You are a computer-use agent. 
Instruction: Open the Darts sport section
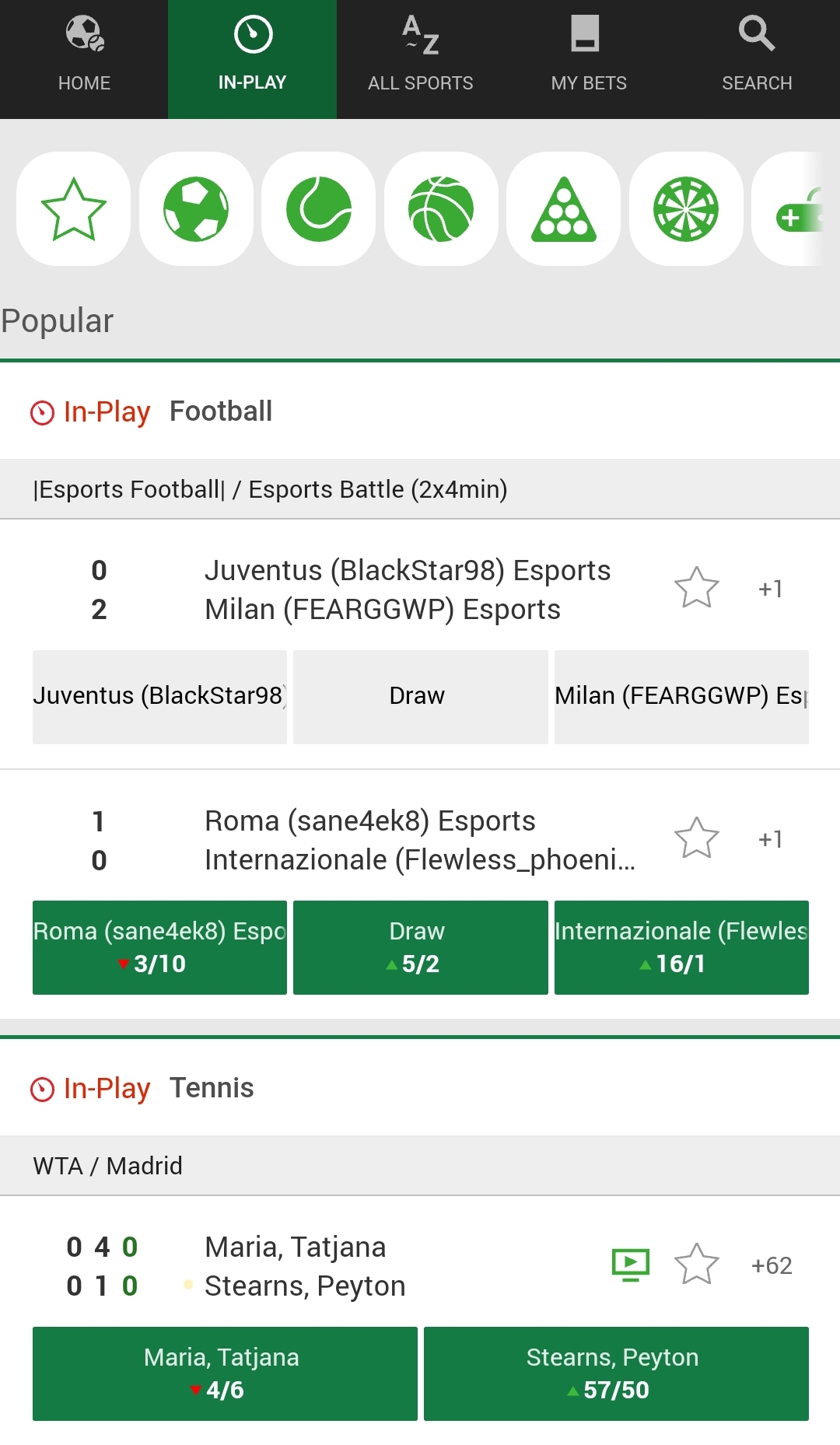pyautogui.click(x=686, y=208)
